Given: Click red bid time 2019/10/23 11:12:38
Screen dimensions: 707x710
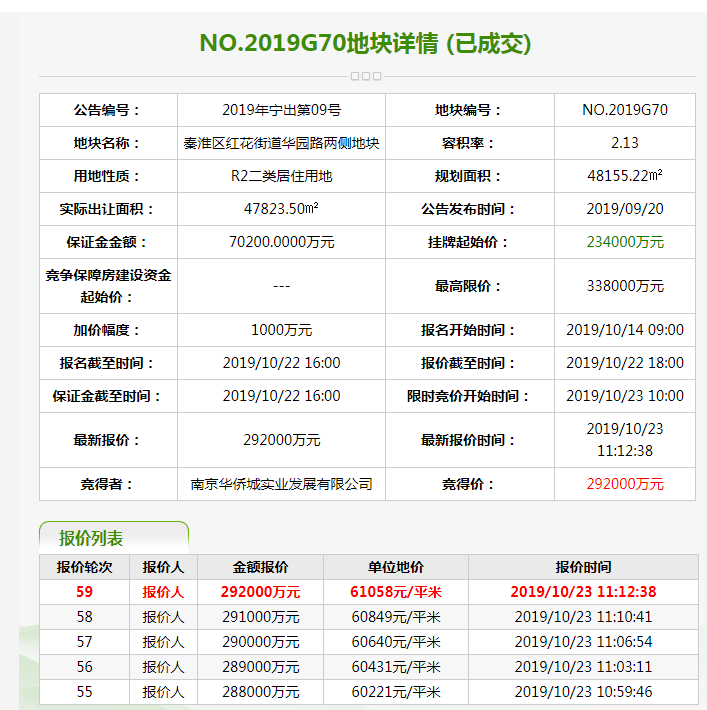Looking at the screenshot, I should coord(583,592).
